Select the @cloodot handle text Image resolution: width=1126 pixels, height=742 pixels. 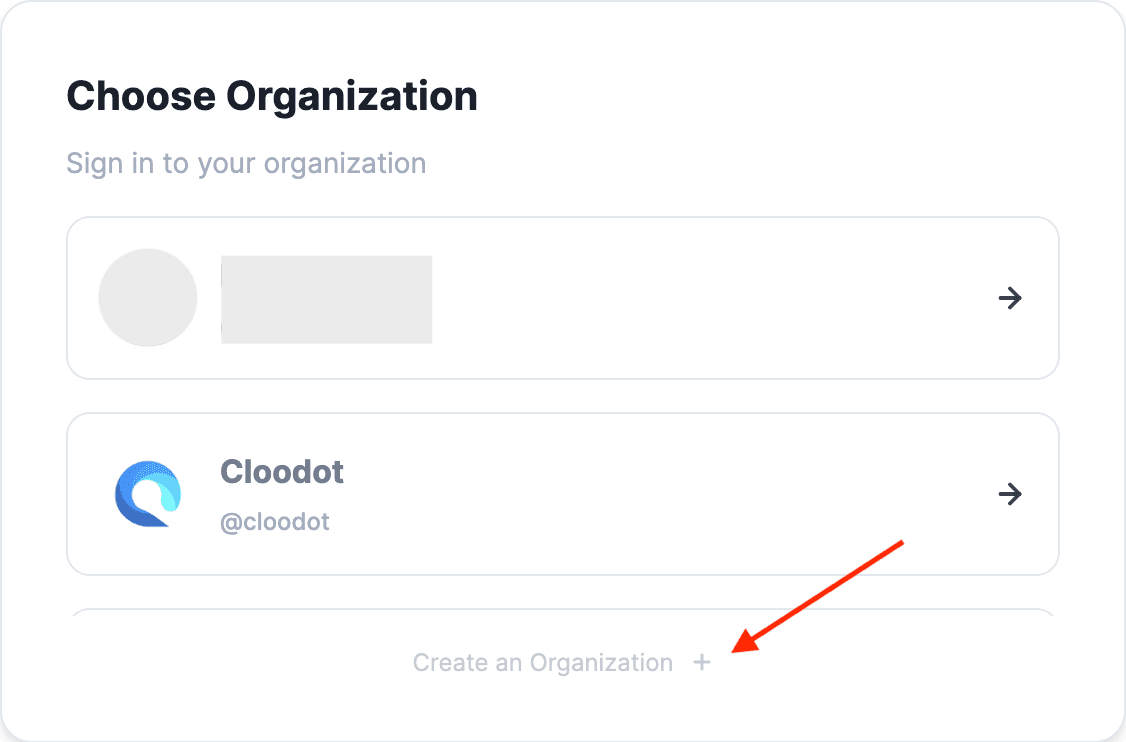(276, 521)
